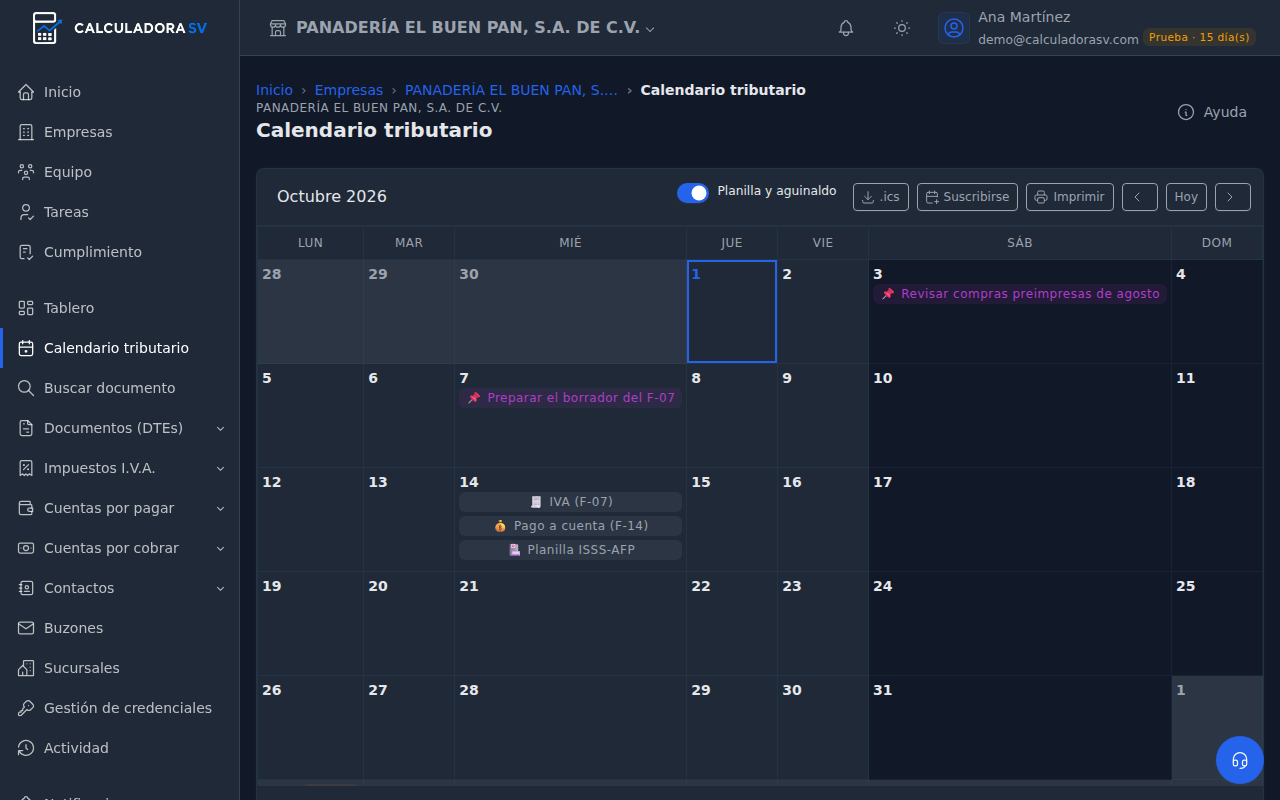The height and width of the screenshot is (800, 1280).
Task: Click the Sucursales building icon
Action: (x=26, y=668)
